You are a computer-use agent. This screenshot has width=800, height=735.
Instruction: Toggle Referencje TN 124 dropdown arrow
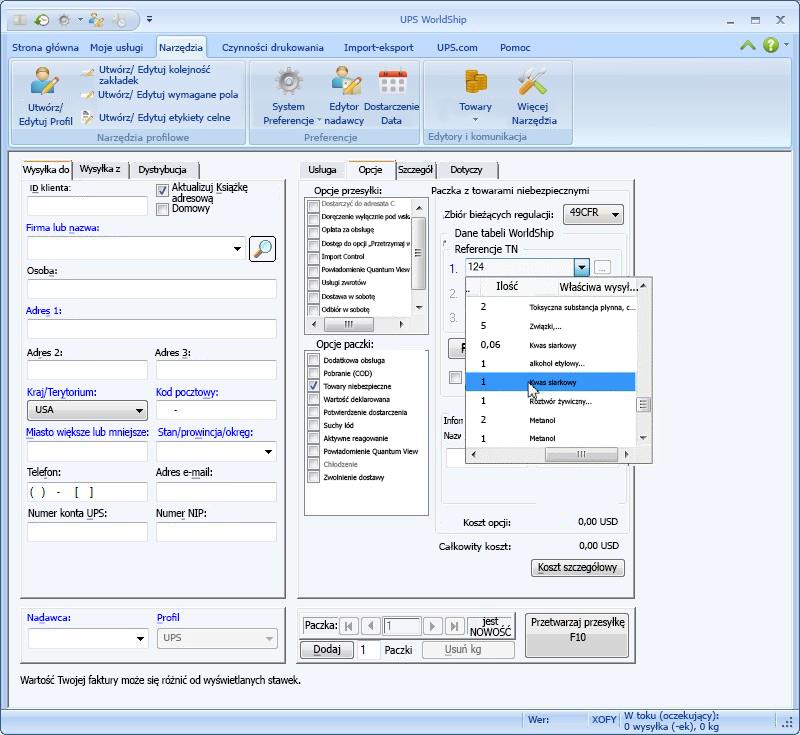point(582,267)
